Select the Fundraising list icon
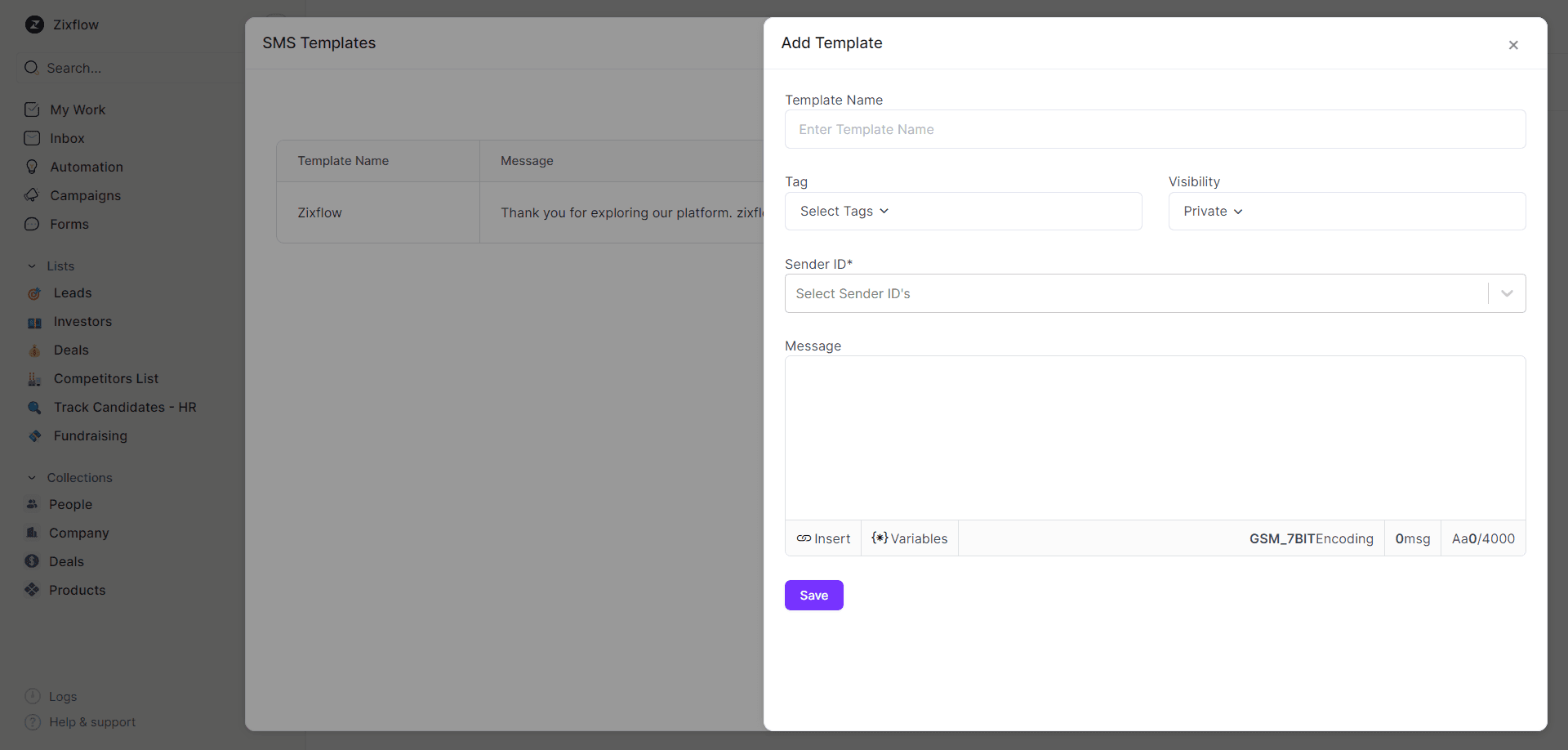This screenshot has width=1568, height=750. tap(34, 435)
